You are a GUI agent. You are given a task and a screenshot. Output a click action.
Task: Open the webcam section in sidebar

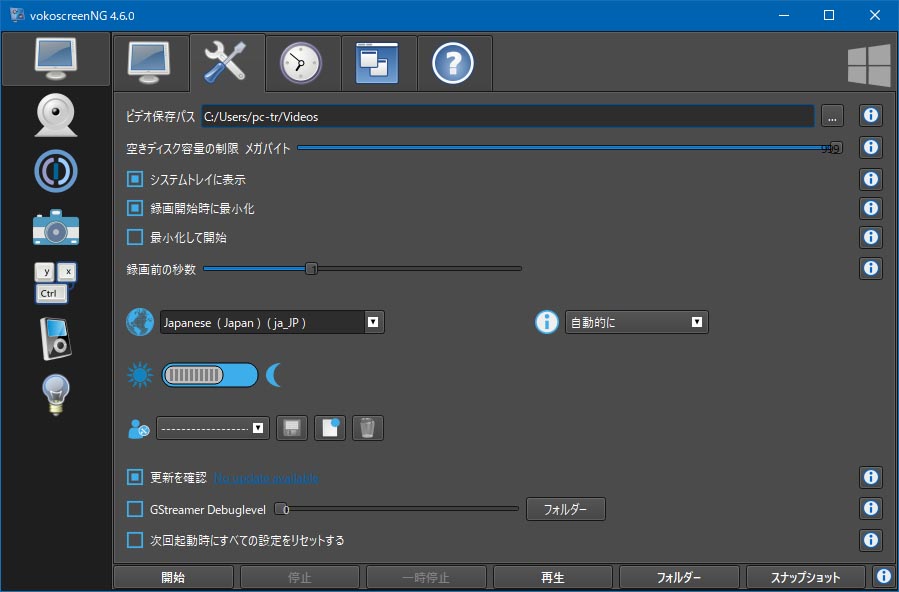click(x=56, y=115)
